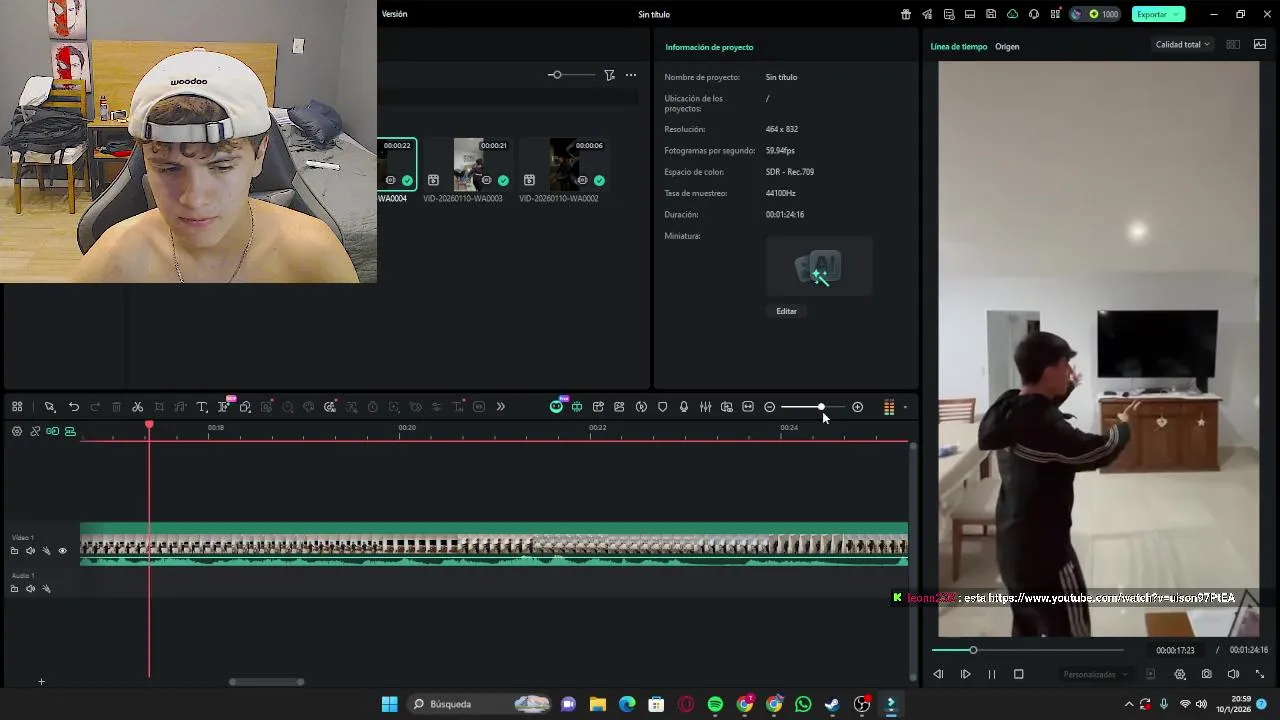Pause the preview playback
The height and width of the screenshot is (720, 1280).
tap(992, 674)
